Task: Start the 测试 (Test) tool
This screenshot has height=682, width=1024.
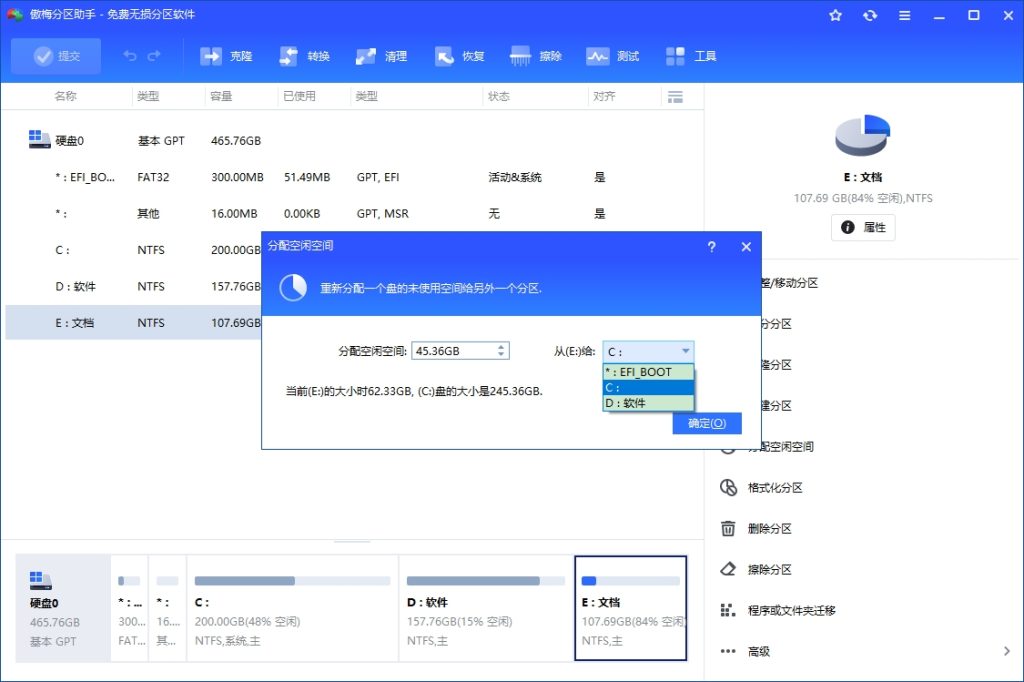Action: click(x=613, y=56)
